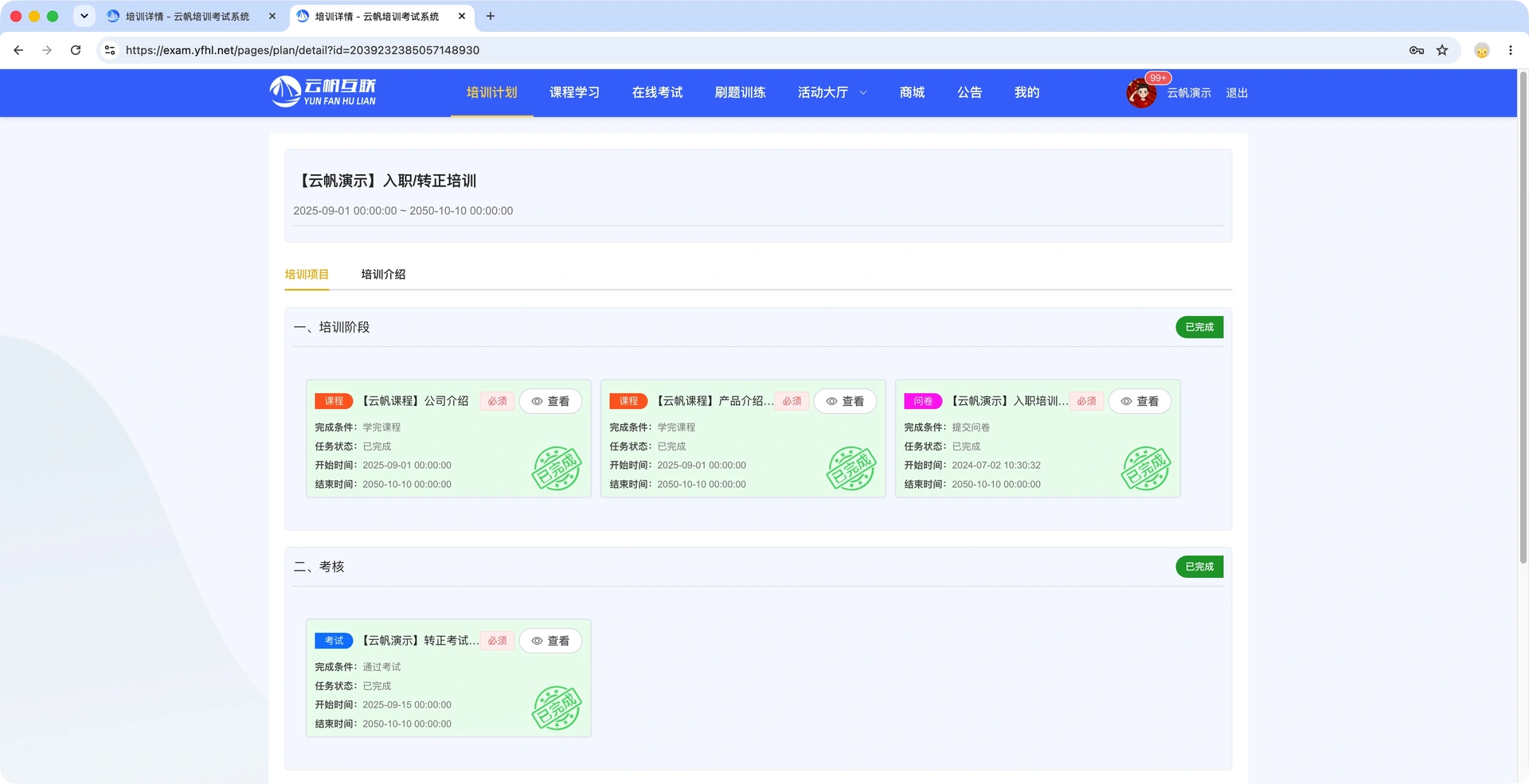This screenshot has width=1529, height=784.
Task: Click the 问卷 tag on 入职培训 card
Action: coord(923,401)
